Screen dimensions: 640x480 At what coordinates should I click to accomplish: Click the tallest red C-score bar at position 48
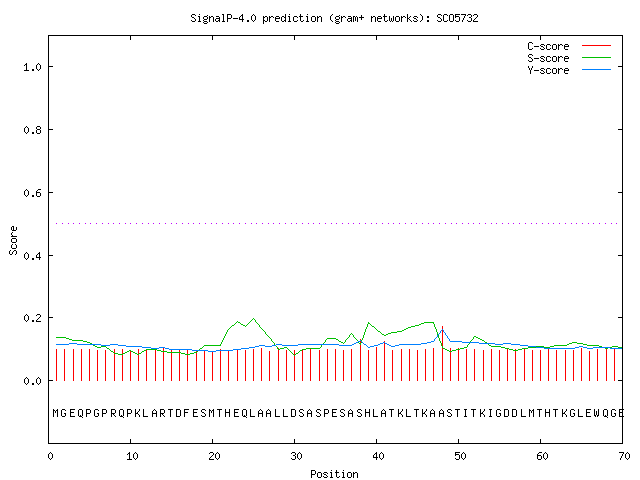pyautogui.click(x=442, y=353)
